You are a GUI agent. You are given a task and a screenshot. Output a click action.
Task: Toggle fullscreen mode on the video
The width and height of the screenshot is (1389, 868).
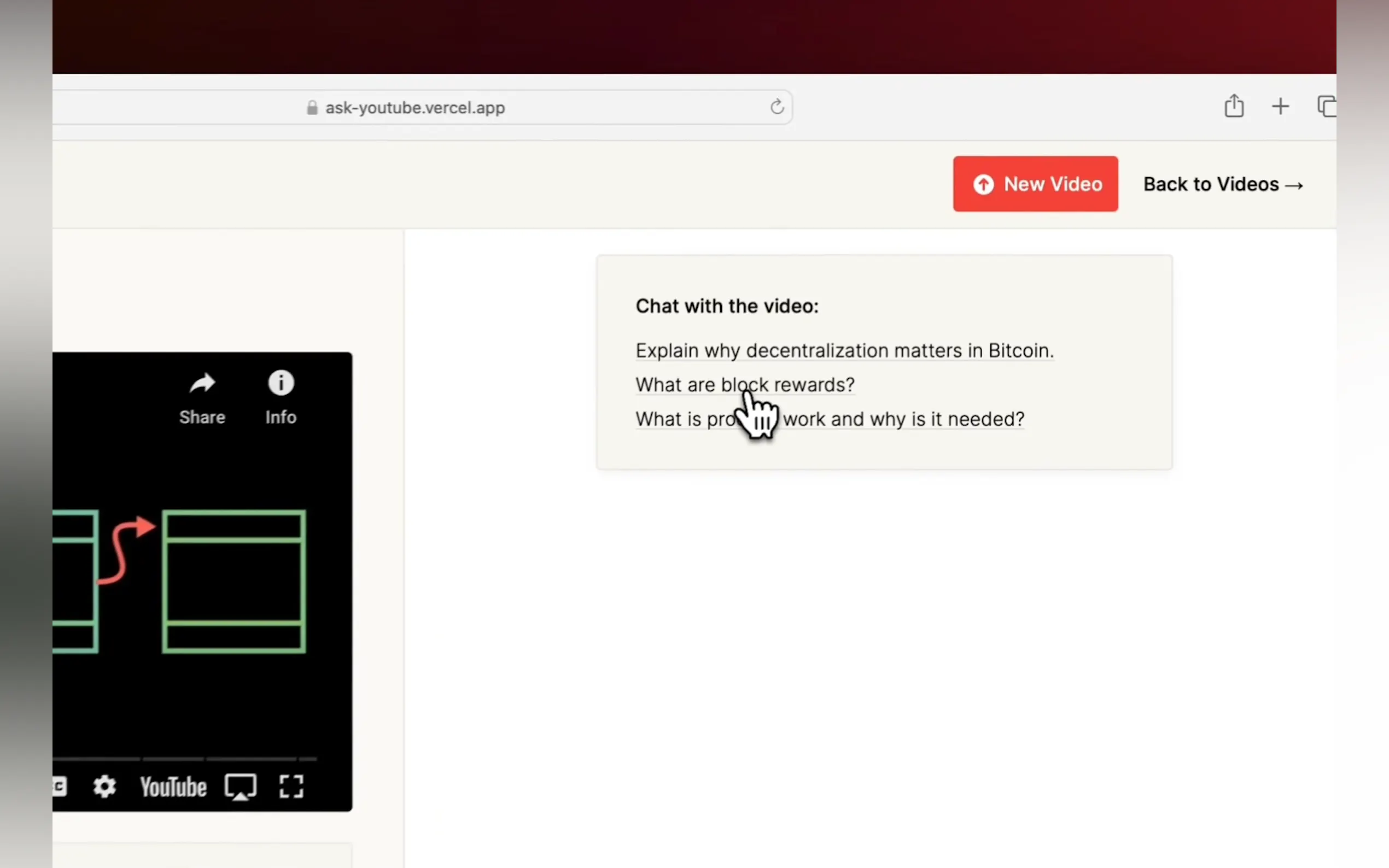coord(290,787)
